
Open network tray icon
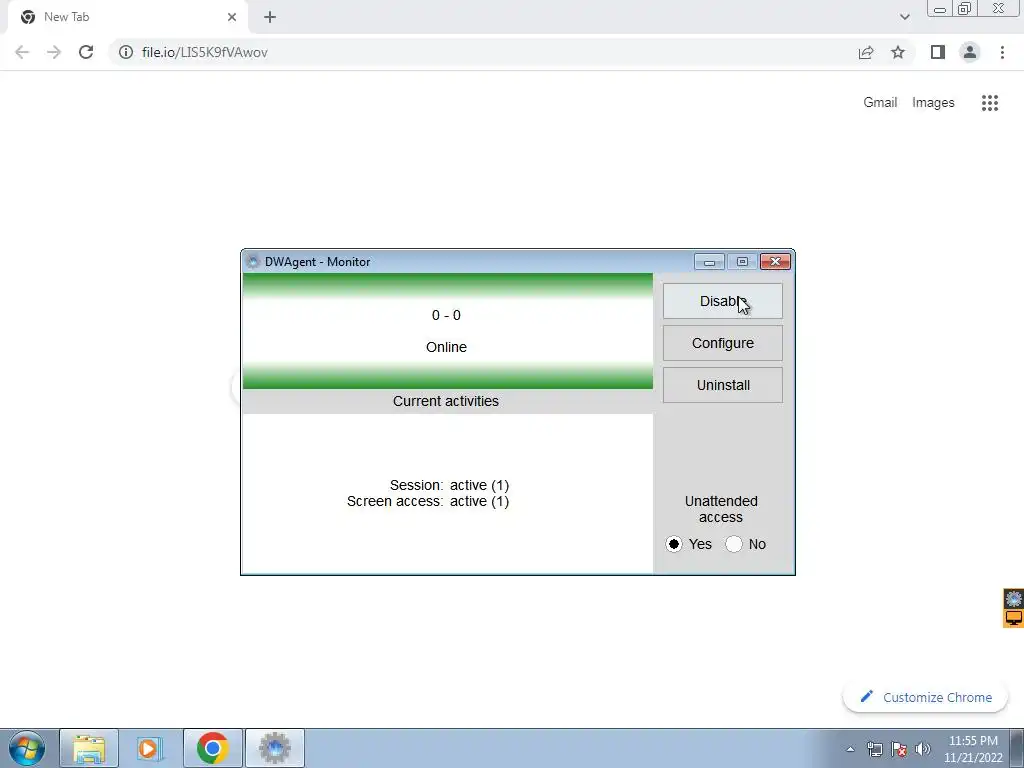[x=874, y=749]
